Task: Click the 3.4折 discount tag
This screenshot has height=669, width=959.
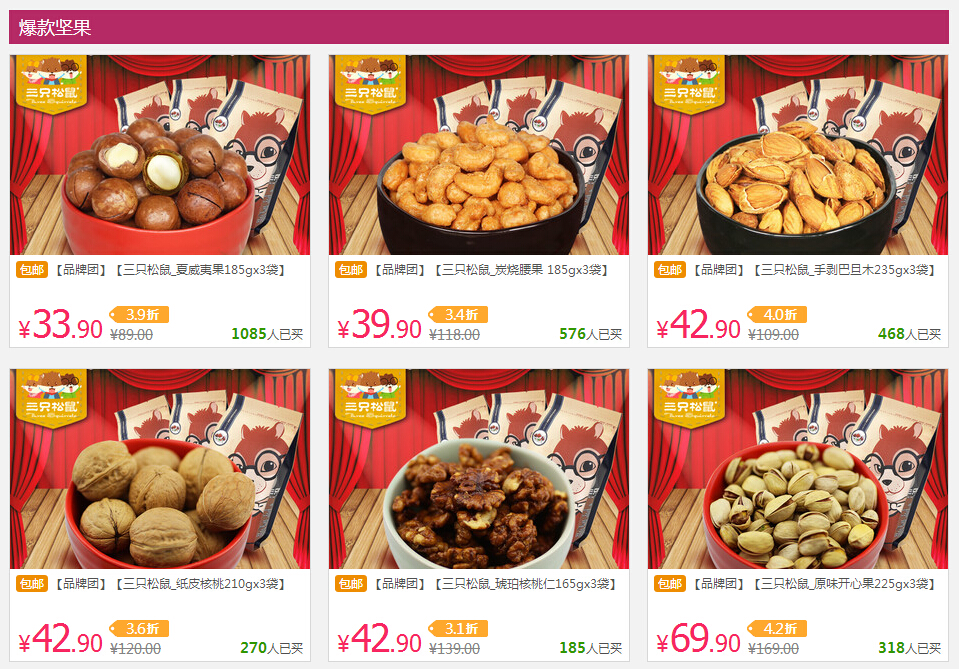Action: tap(458, 314)
